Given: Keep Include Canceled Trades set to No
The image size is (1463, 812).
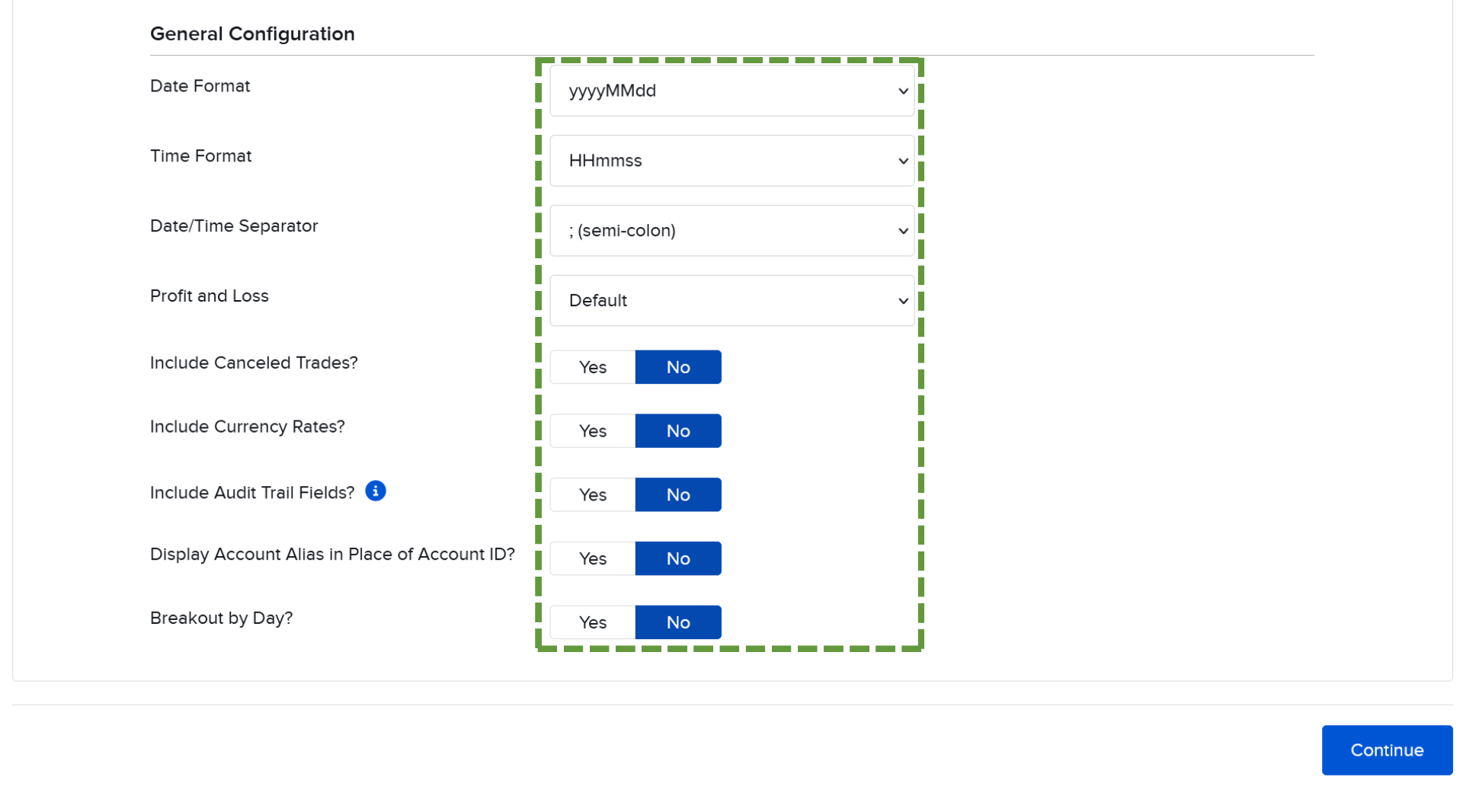Looking at the screenshot, I should (x=677, y=366).
